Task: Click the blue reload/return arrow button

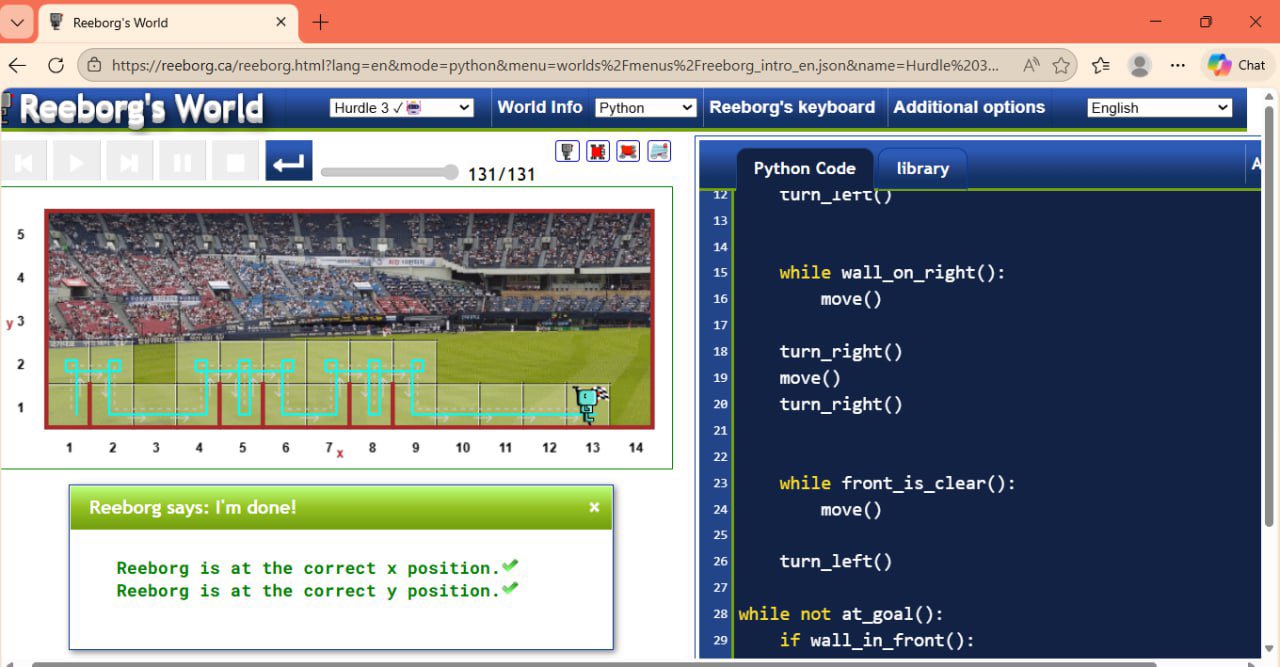Action: click(x=289, y=161)
